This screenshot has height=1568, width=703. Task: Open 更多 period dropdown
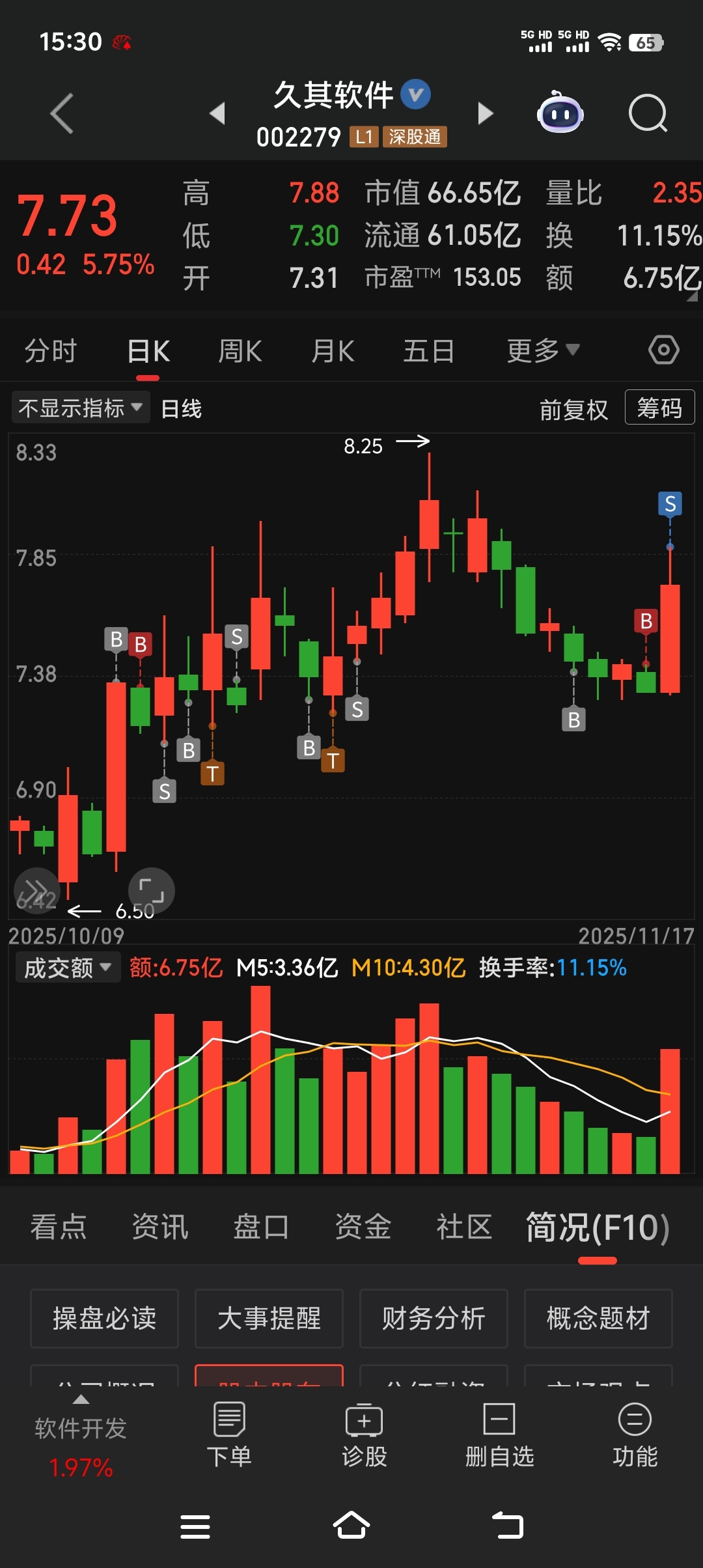click(543, 350)
